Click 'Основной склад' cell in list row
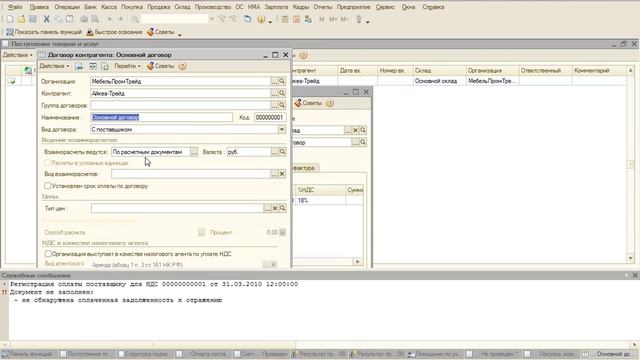 coord(439,81)
